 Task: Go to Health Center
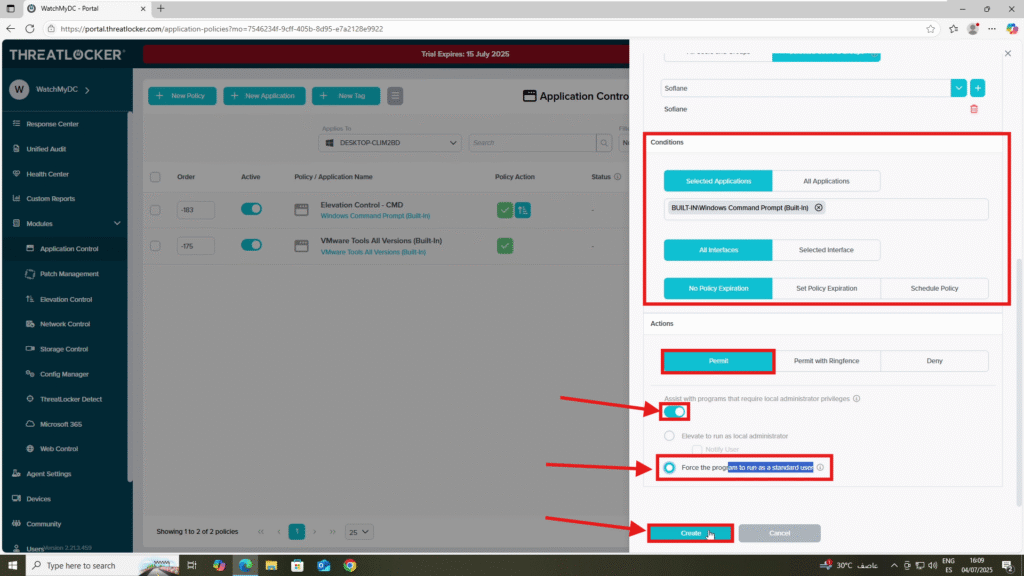pyautogui.click(x=47, y=174)
